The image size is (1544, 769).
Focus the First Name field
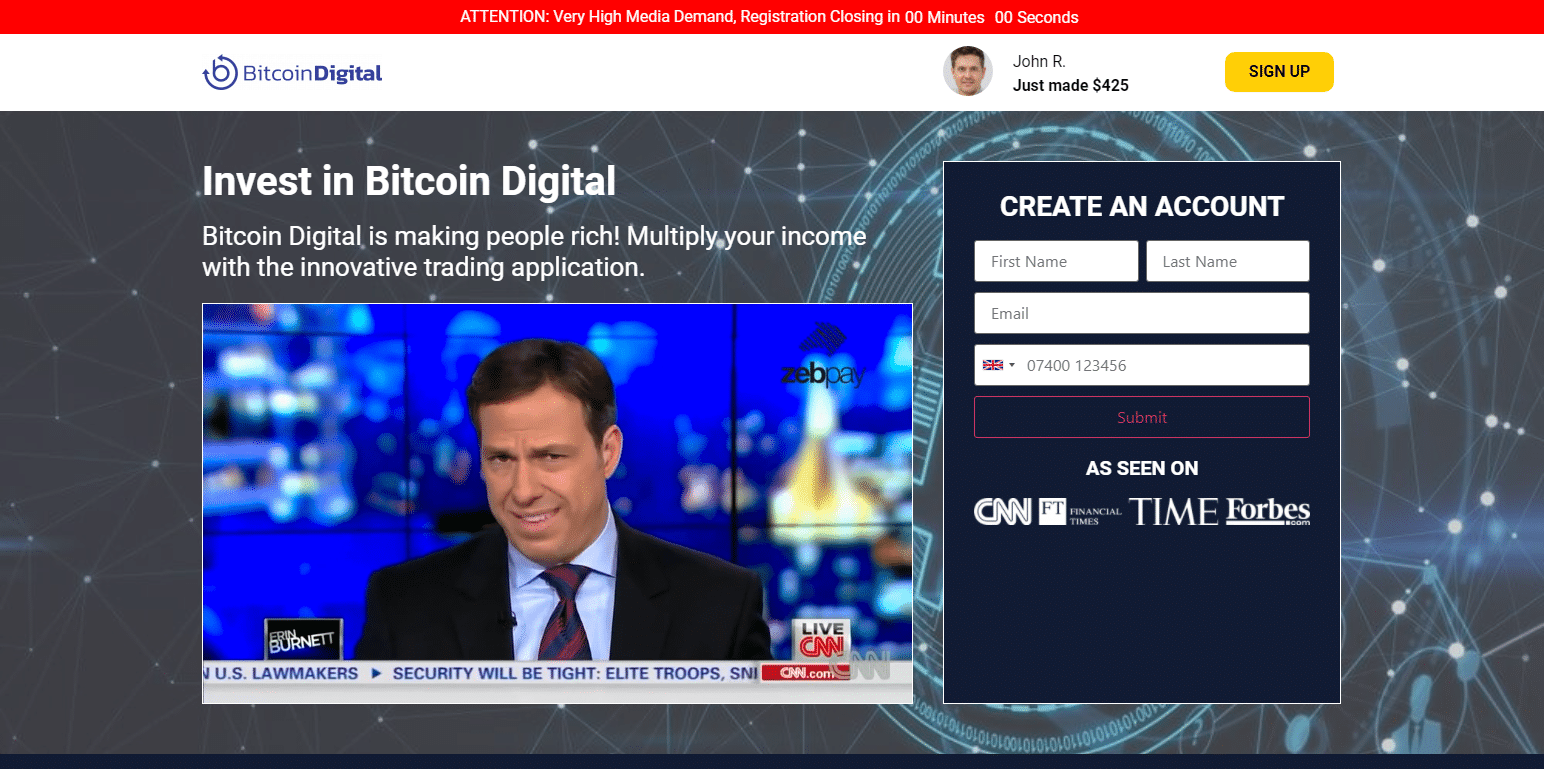click(1056, 261)
